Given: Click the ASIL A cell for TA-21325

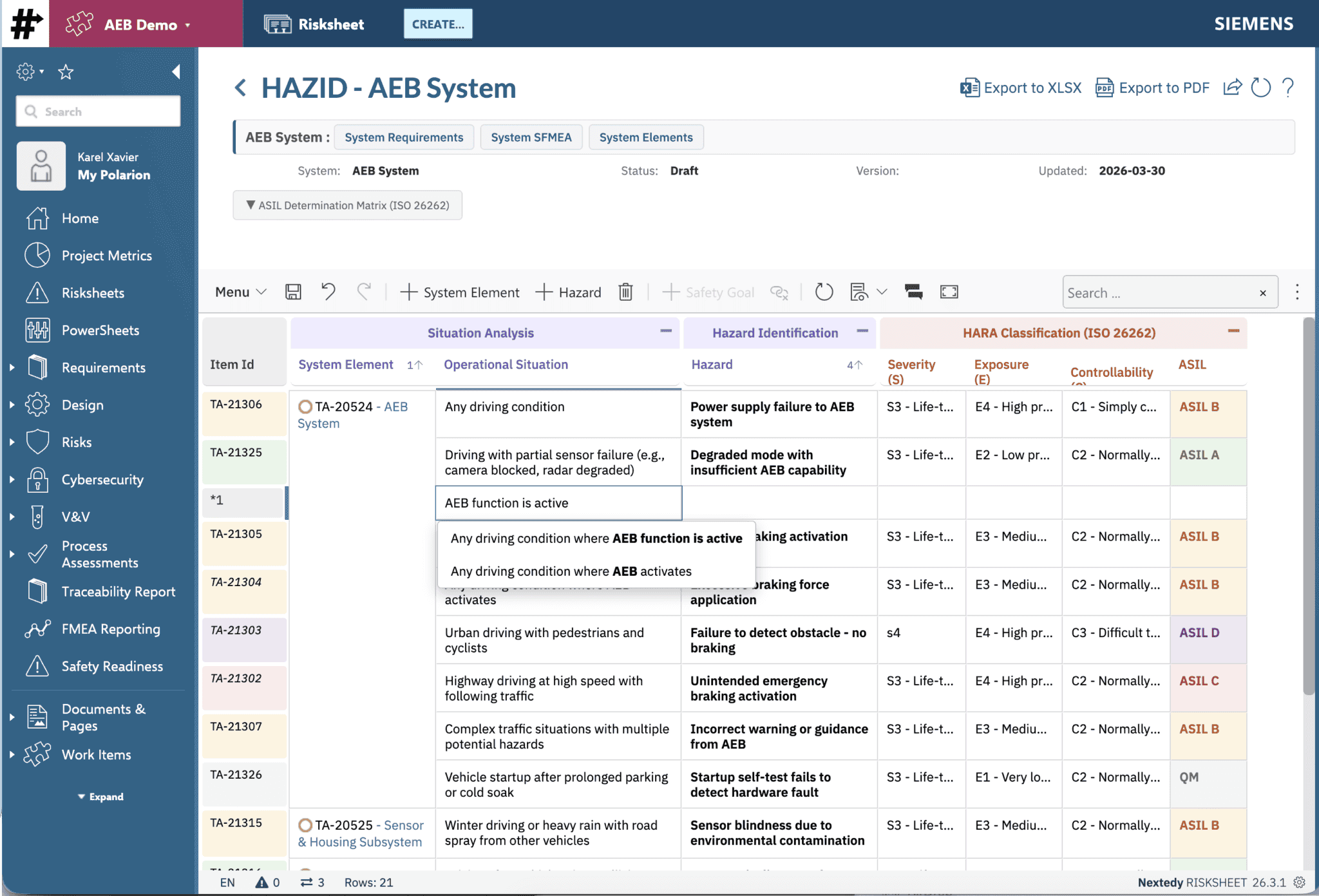Looking at the screenshot, I should [x=1208, y=462].
